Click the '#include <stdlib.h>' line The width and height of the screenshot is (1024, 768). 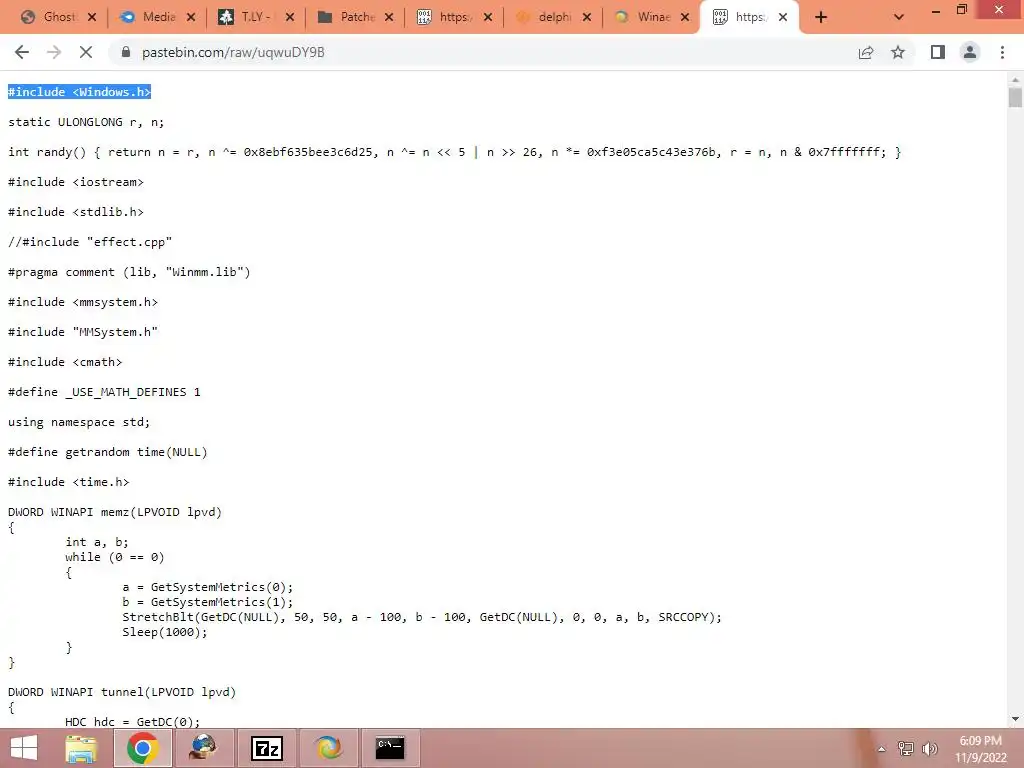point(76,212)
